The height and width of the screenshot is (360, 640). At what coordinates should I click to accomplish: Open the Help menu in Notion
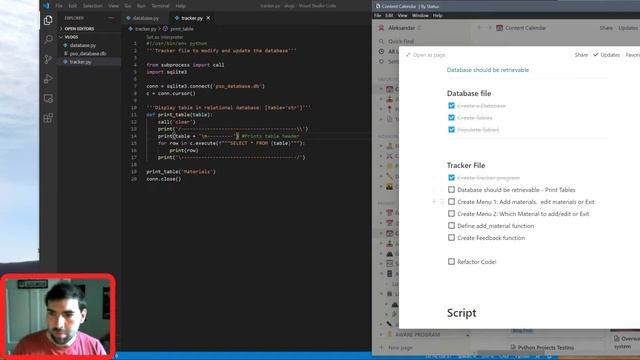[438, 16]
